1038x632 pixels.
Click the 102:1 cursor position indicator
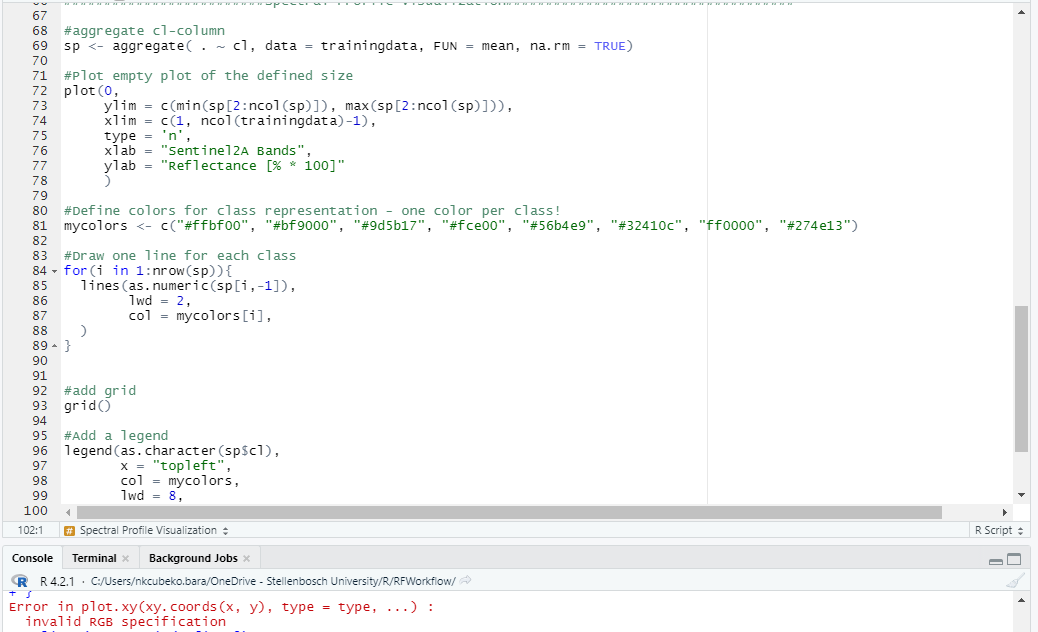30,530
